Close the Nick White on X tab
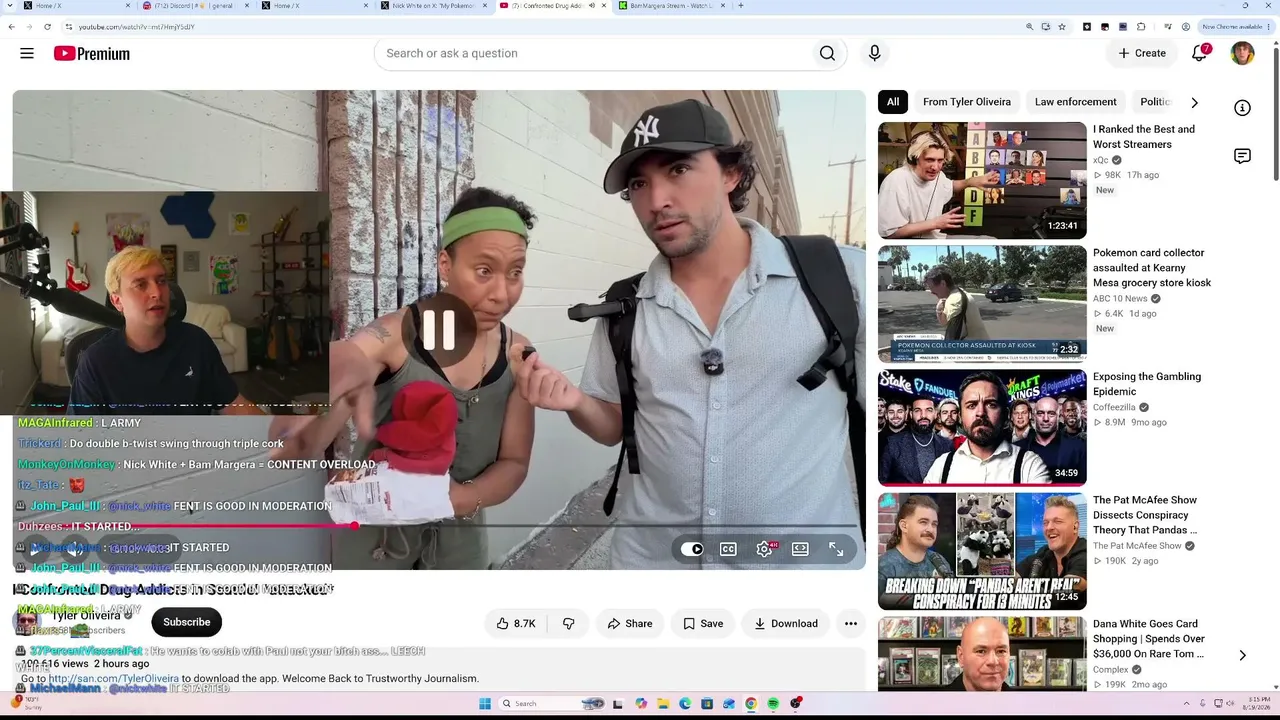 pyautogui.click(x=485, y=6)
